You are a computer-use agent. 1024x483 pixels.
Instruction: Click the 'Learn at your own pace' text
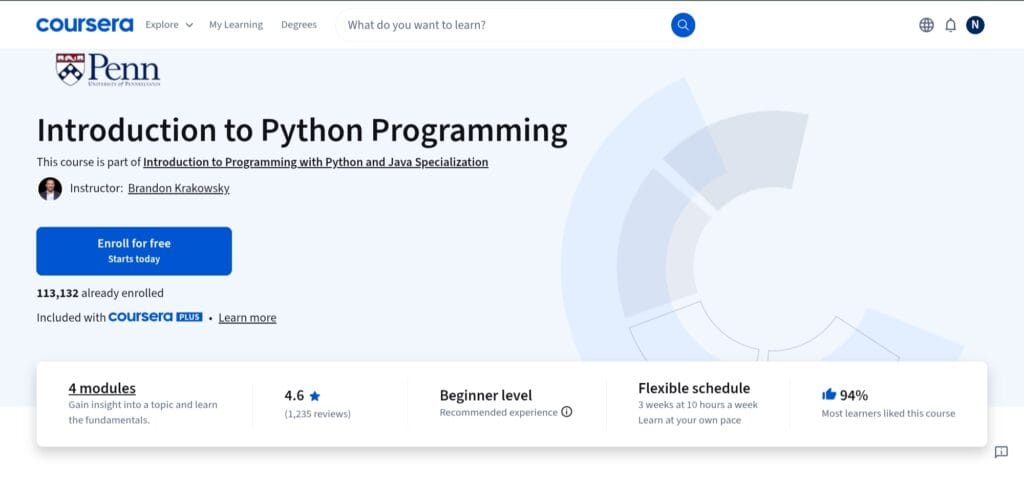point(690,420)
